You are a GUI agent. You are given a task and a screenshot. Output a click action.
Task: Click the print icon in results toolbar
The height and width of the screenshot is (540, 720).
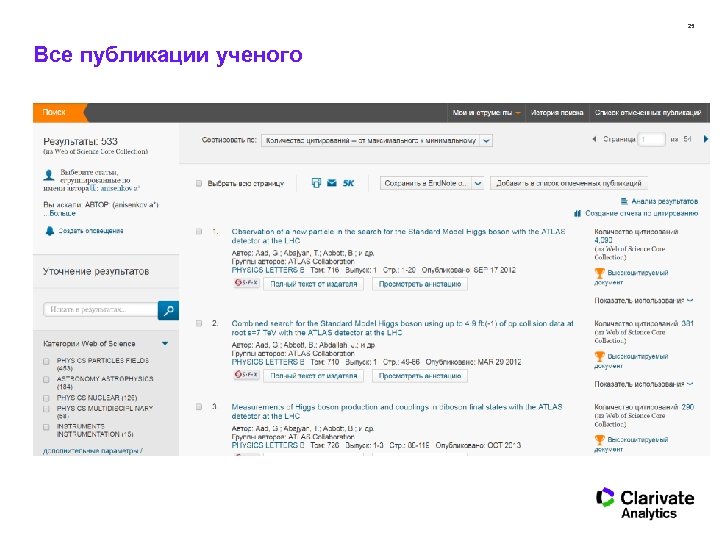click(316, 183)
